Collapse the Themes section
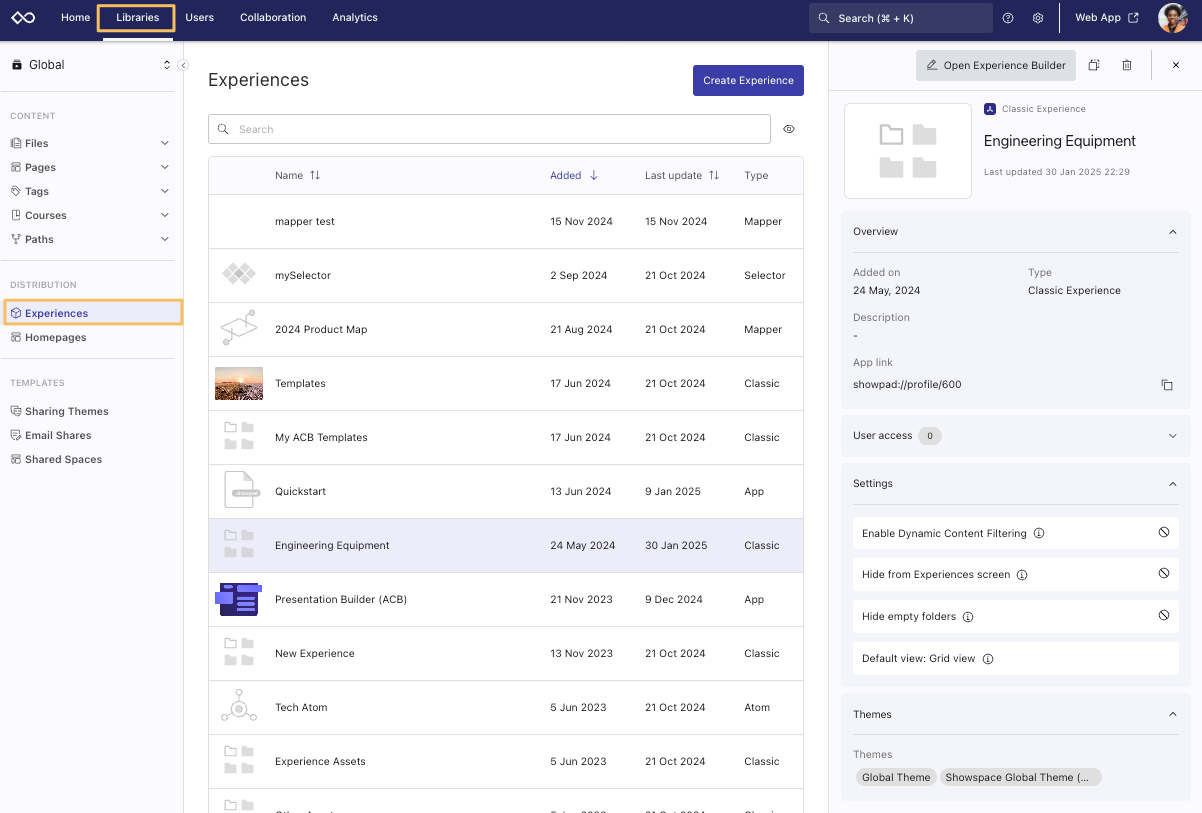The height and width of the screenshot is (813, 1202). point(1173,715)
